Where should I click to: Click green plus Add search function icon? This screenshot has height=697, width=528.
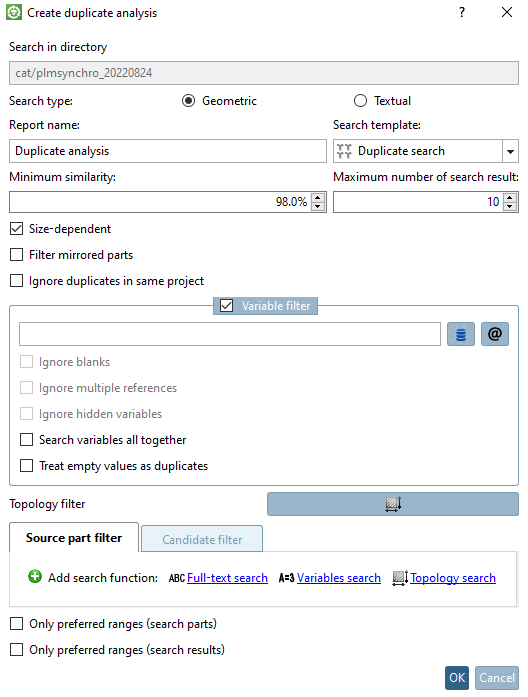35,577
